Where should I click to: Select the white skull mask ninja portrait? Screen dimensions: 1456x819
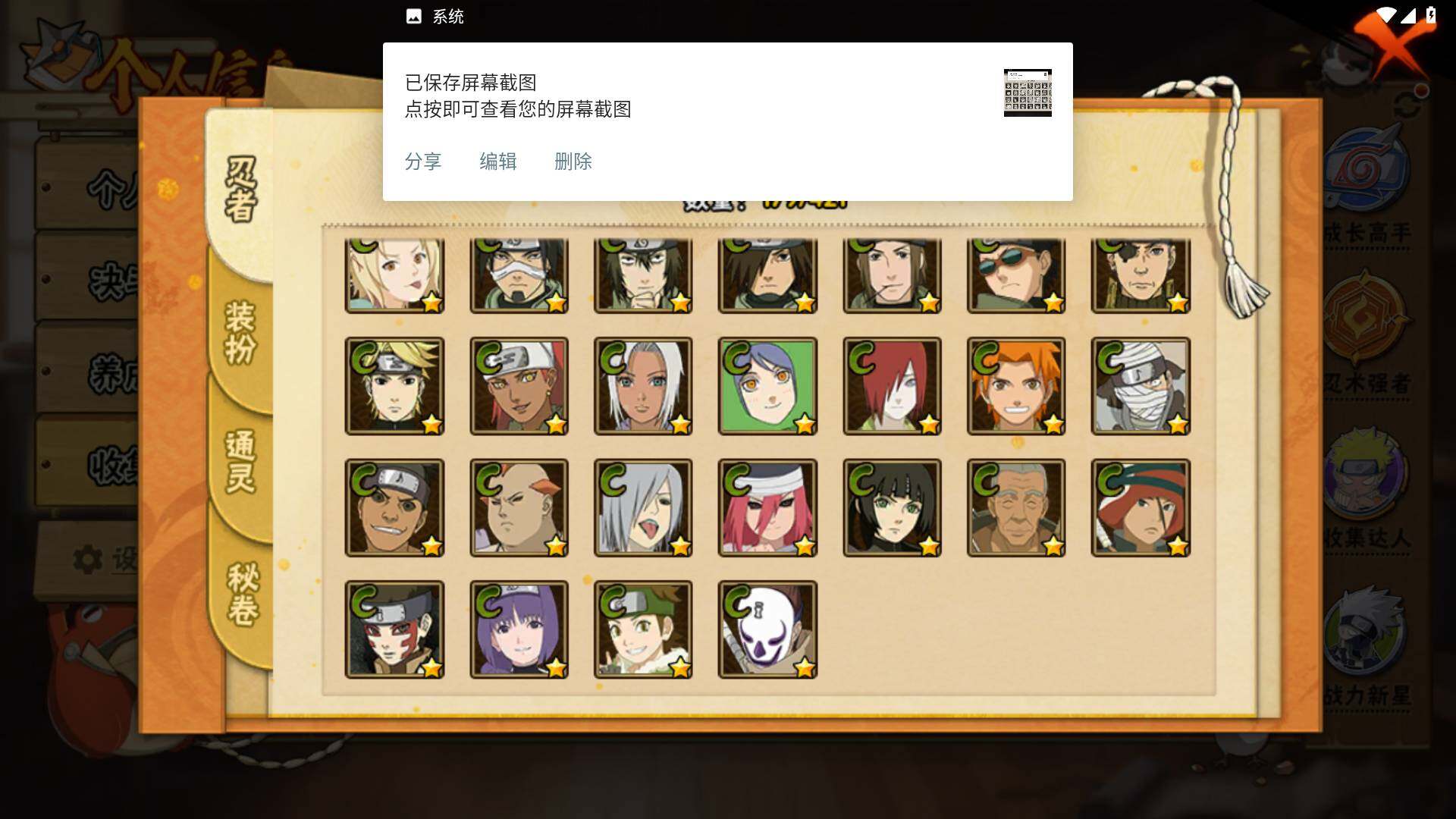click(x=767, y=629)
